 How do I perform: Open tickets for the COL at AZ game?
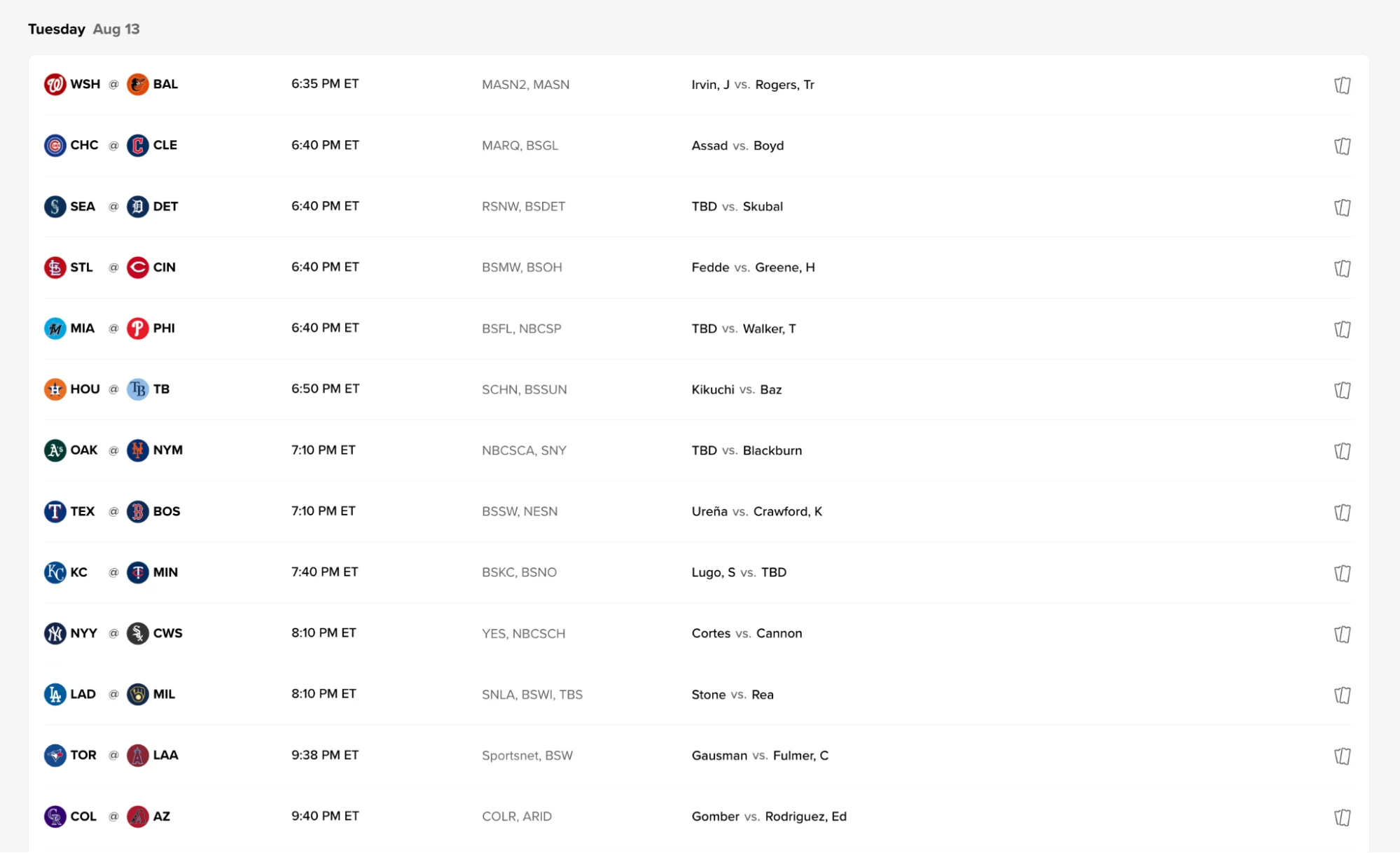1343,815
